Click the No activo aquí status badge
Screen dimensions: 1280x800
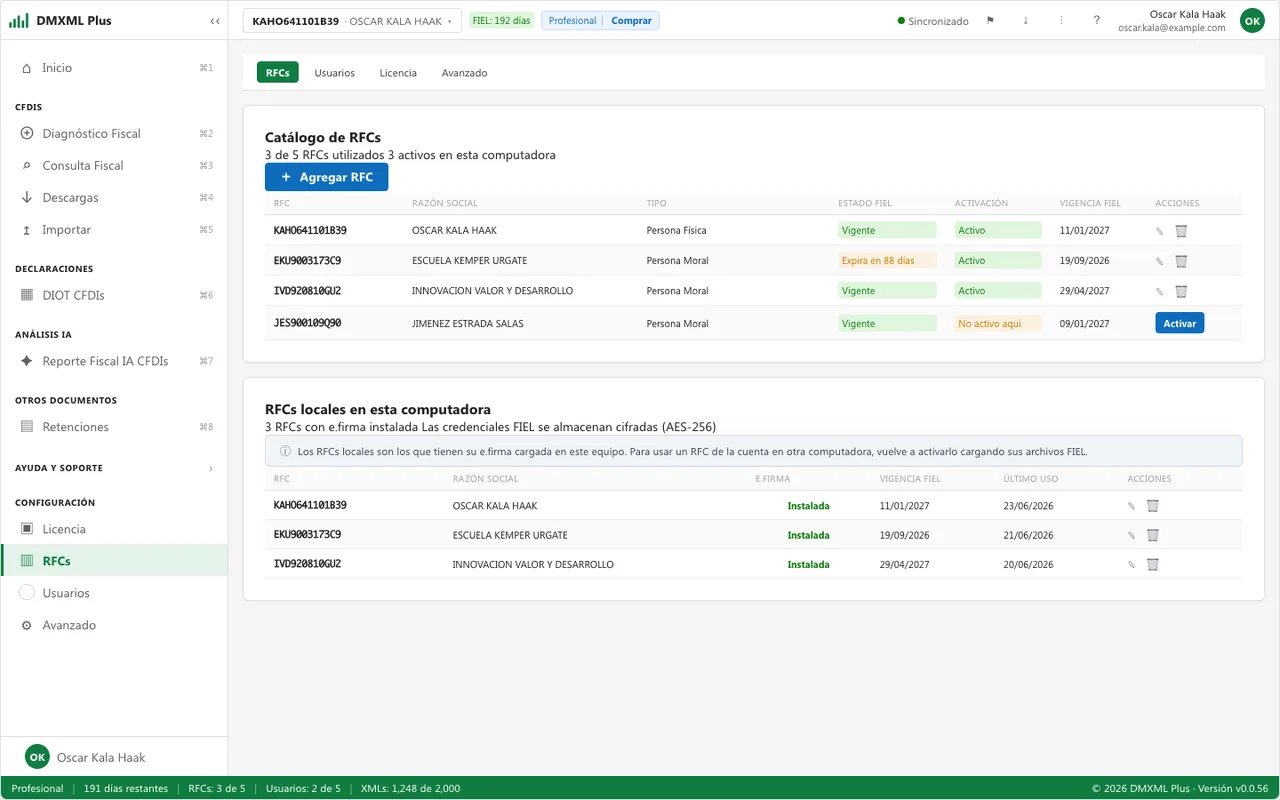click(998, 324)
